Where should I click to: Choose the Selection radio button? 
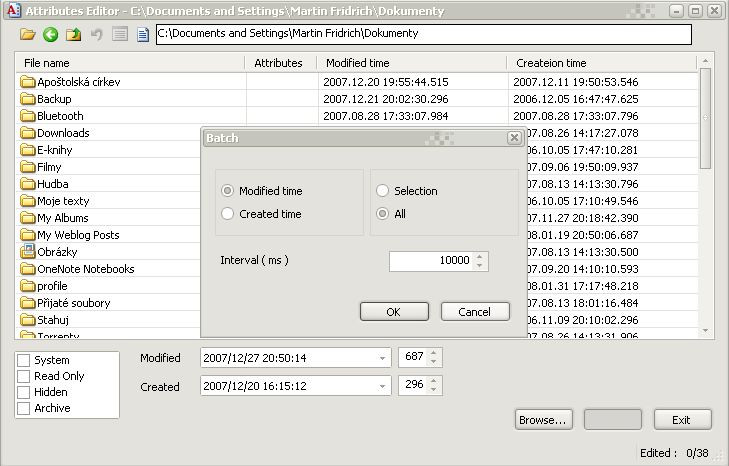click(382, 191)
